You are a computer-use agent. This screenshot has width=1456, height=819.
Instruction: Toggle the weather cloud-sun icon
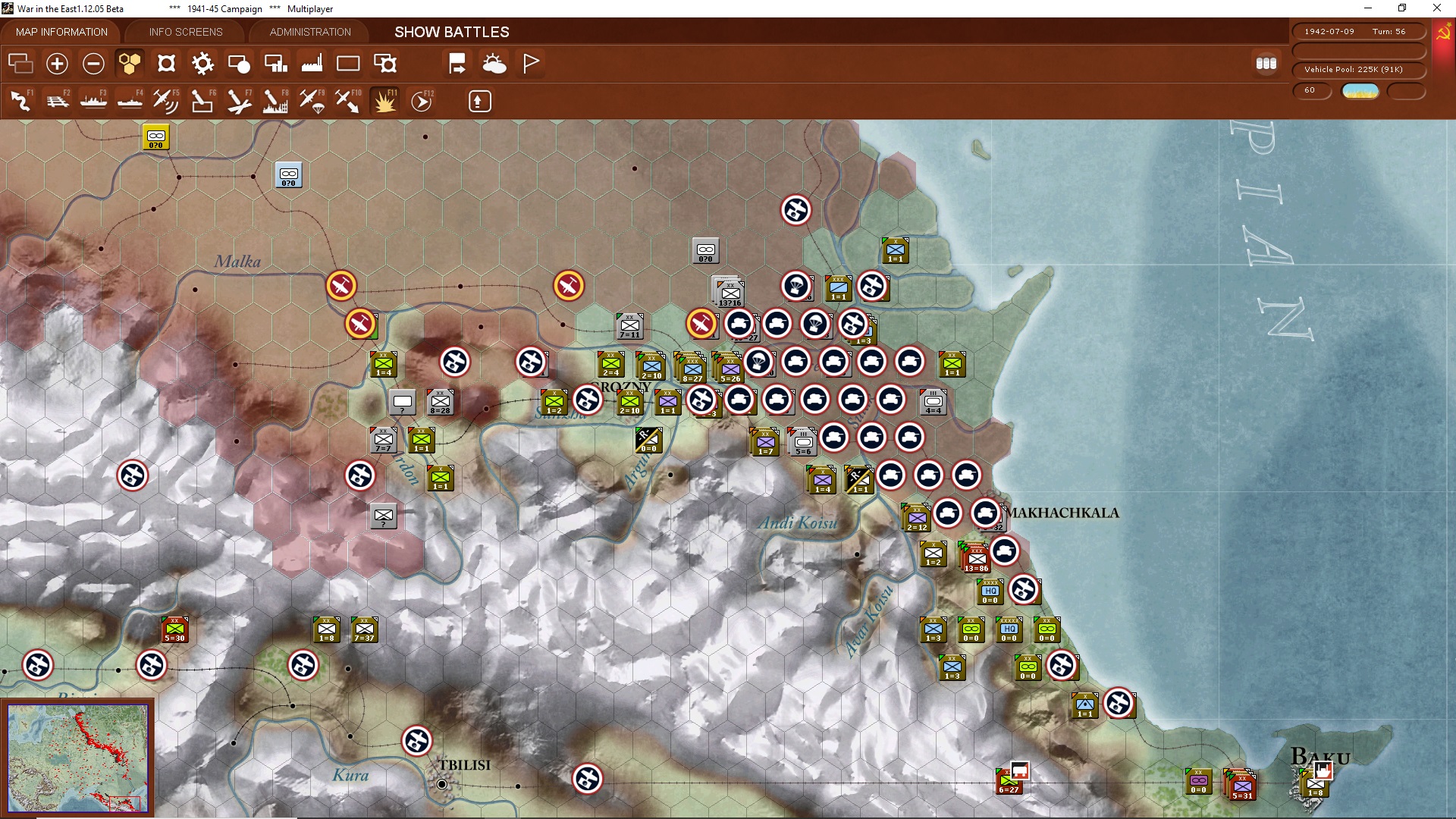tap(494, 64)
